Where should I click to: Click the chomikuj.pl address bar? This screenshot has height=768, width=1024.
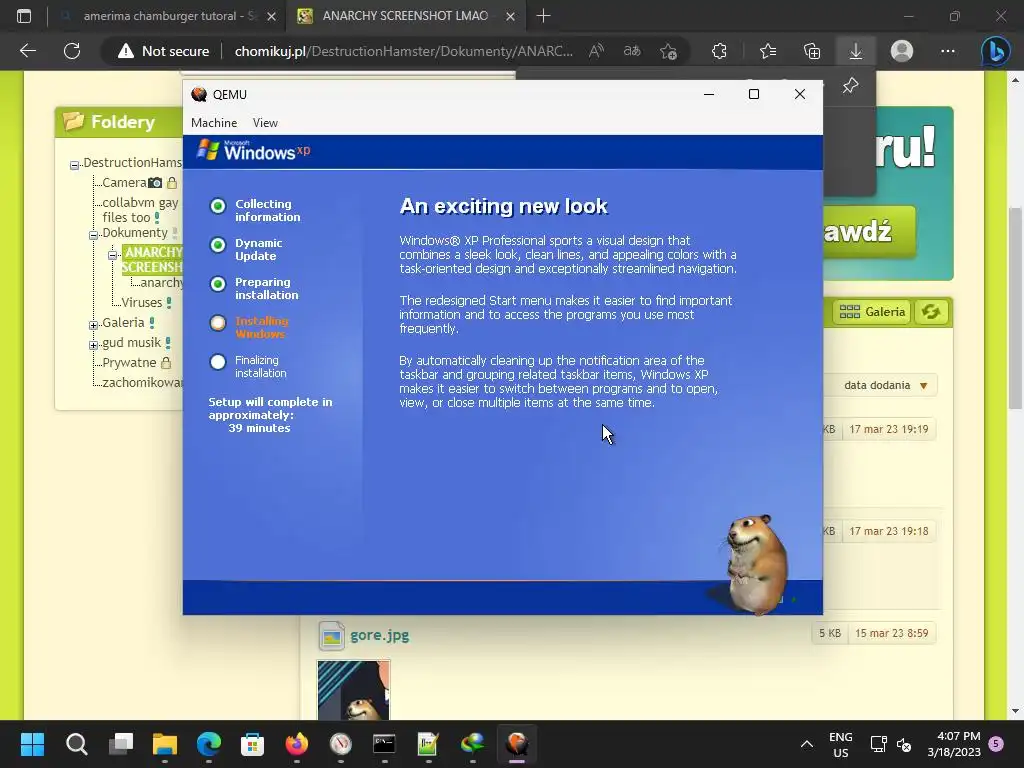point(404,51)
